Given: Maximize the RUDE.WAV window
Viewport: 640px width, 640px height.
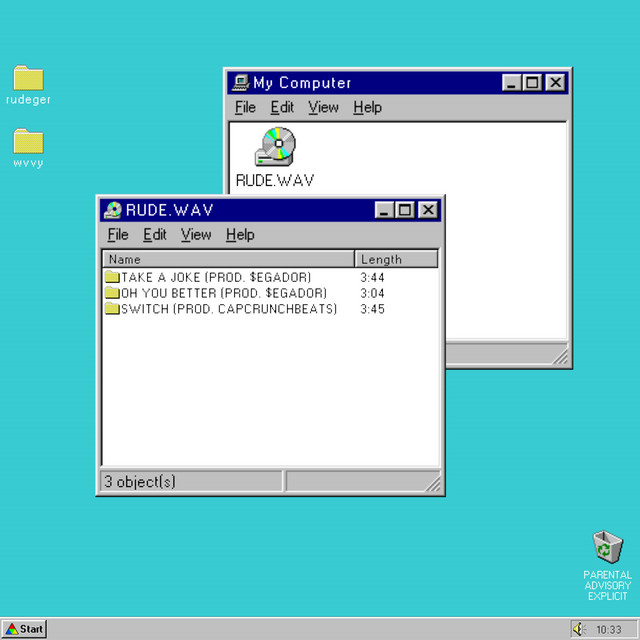Looking at the screenshot, I should [x=405, y=210].
